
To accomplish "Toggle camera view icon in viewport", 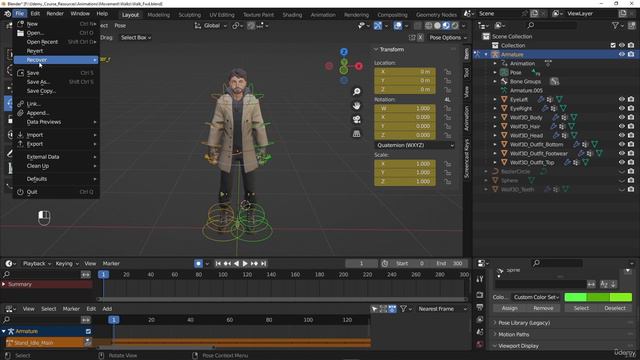I will pos(357,120).
